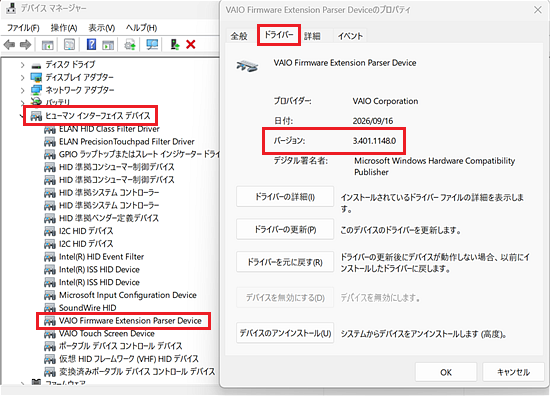550x396 pixels.
Task: Switch to the イベント tab
Action: [350, 36]
